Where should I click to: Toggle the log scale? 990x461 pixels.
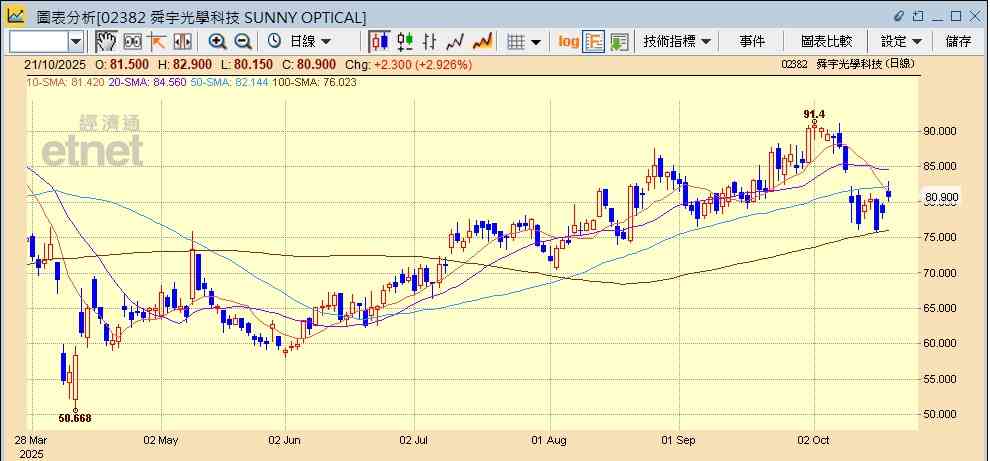pos(568,41)
